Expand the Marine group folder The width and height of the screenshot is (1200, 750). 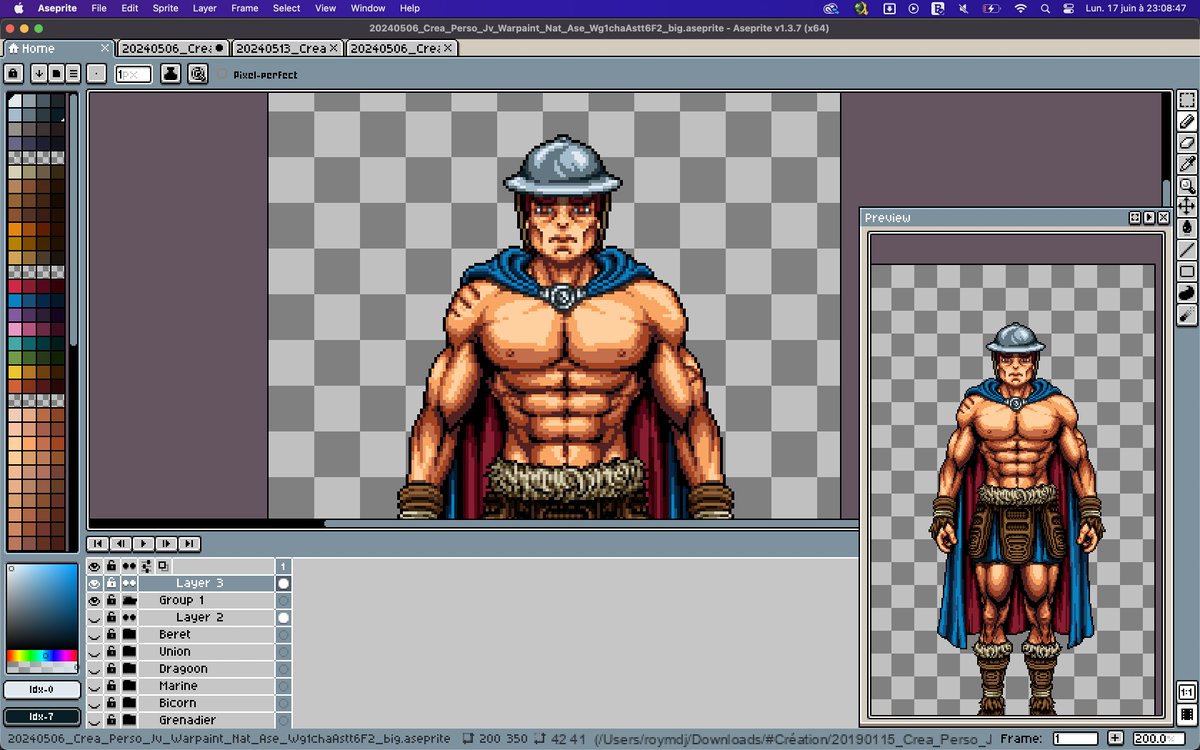(129, 686)
